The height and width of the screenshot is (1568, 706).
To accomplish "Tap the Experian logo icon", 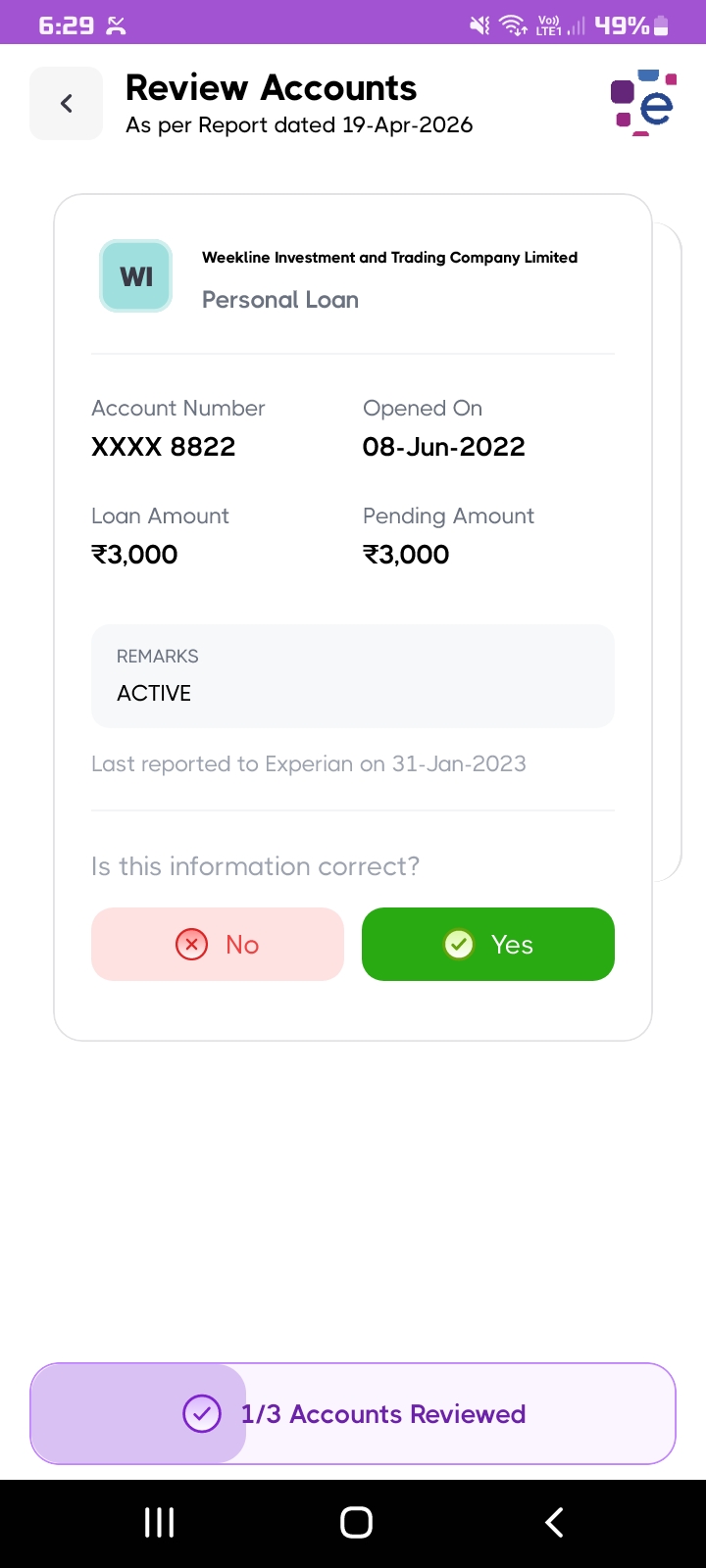I will 644,103.
